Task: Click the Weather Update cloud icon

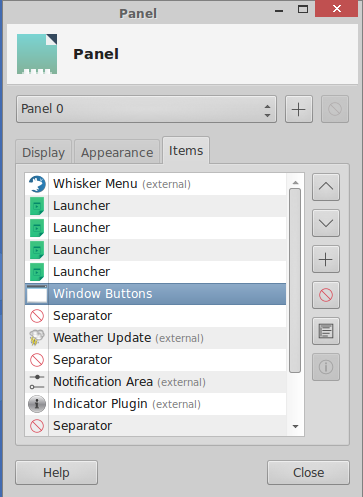Action: 37,338
